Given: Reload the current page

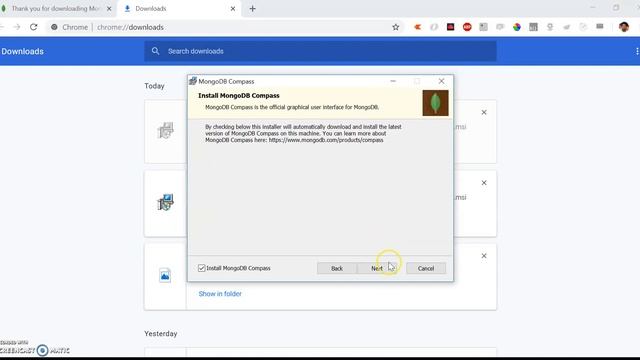Looking at the screenshot, I should 33,27.
